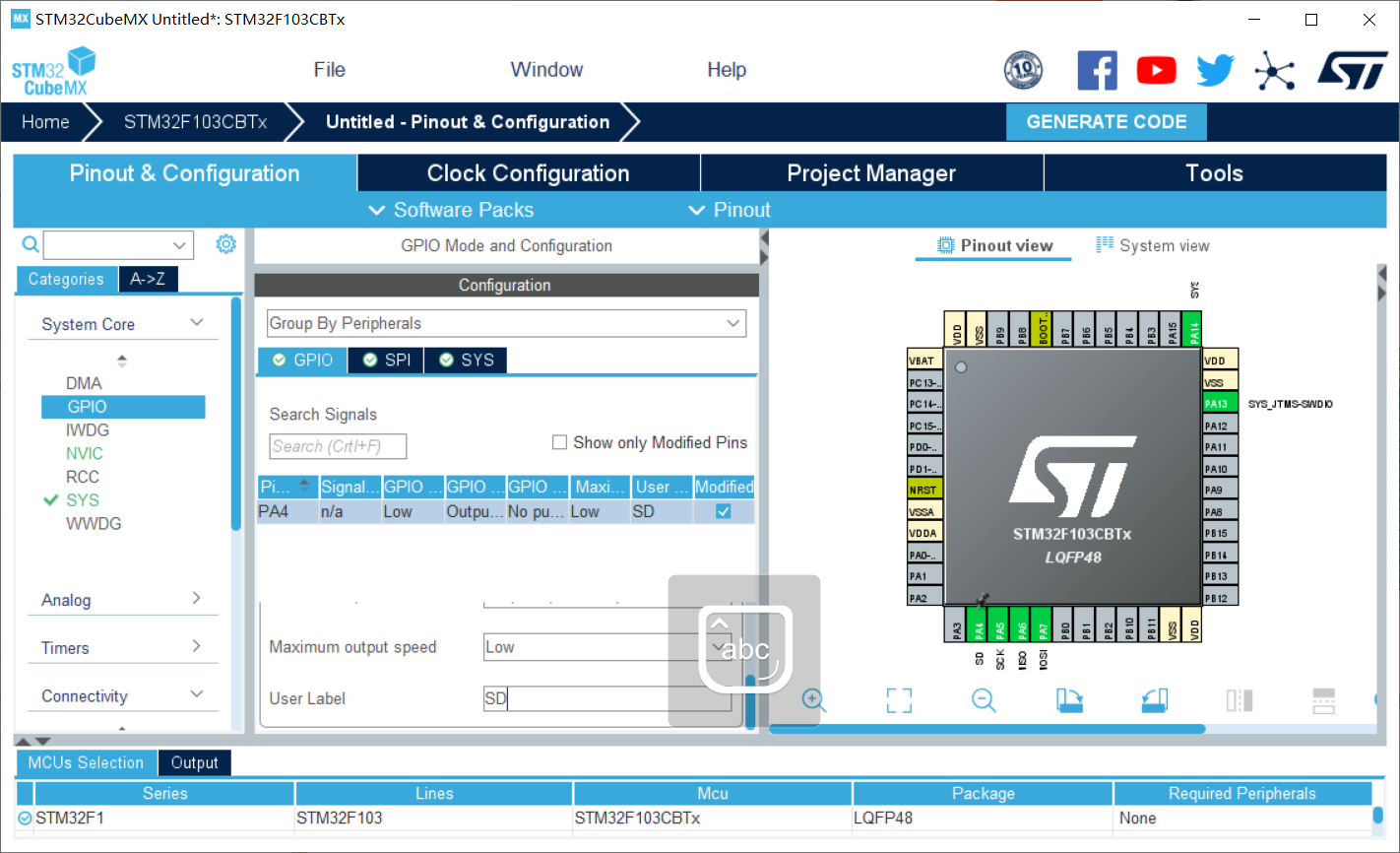Go to Home breadcrumb
The width and height of the screenshot is (1400, 853).
45,122
